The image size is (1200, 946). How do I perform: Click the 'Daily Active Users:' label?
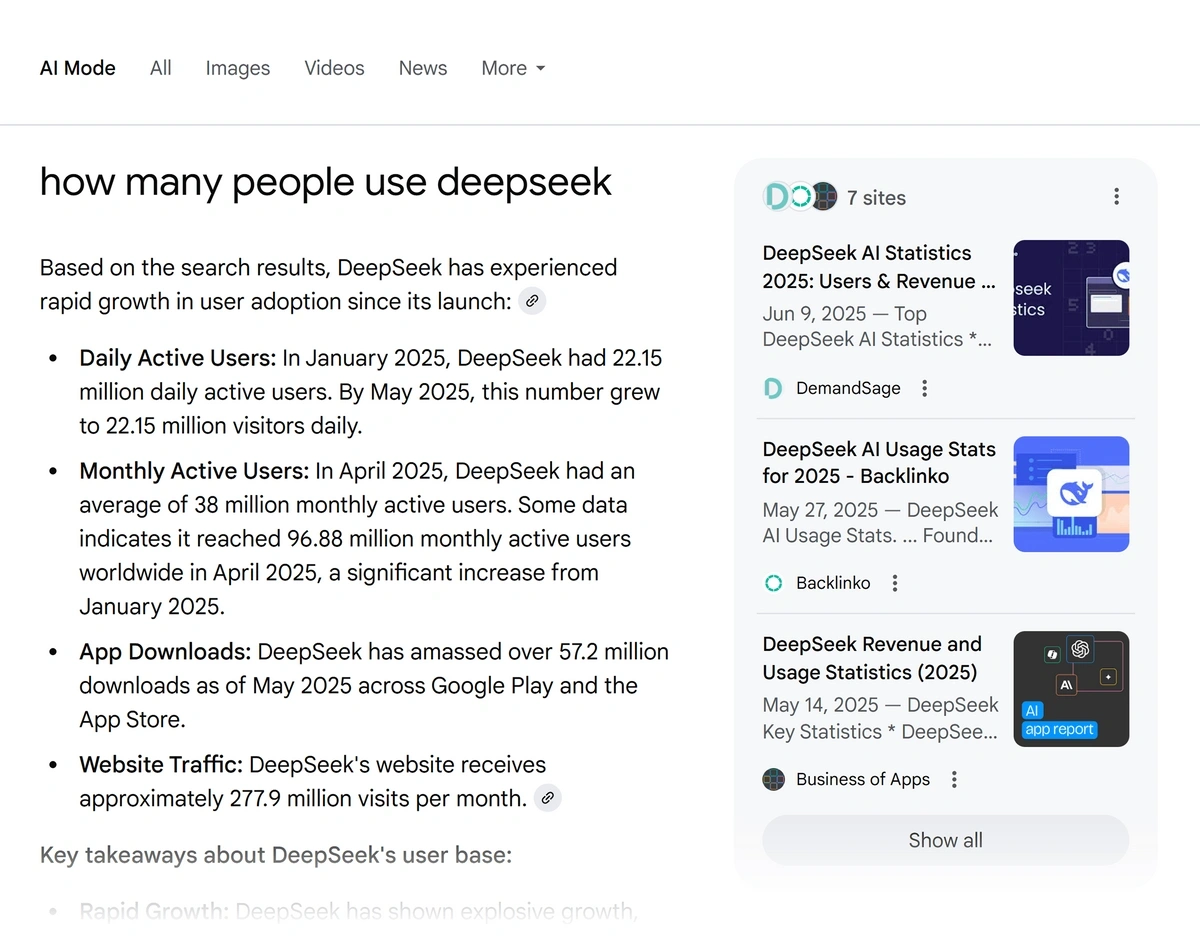177,358
